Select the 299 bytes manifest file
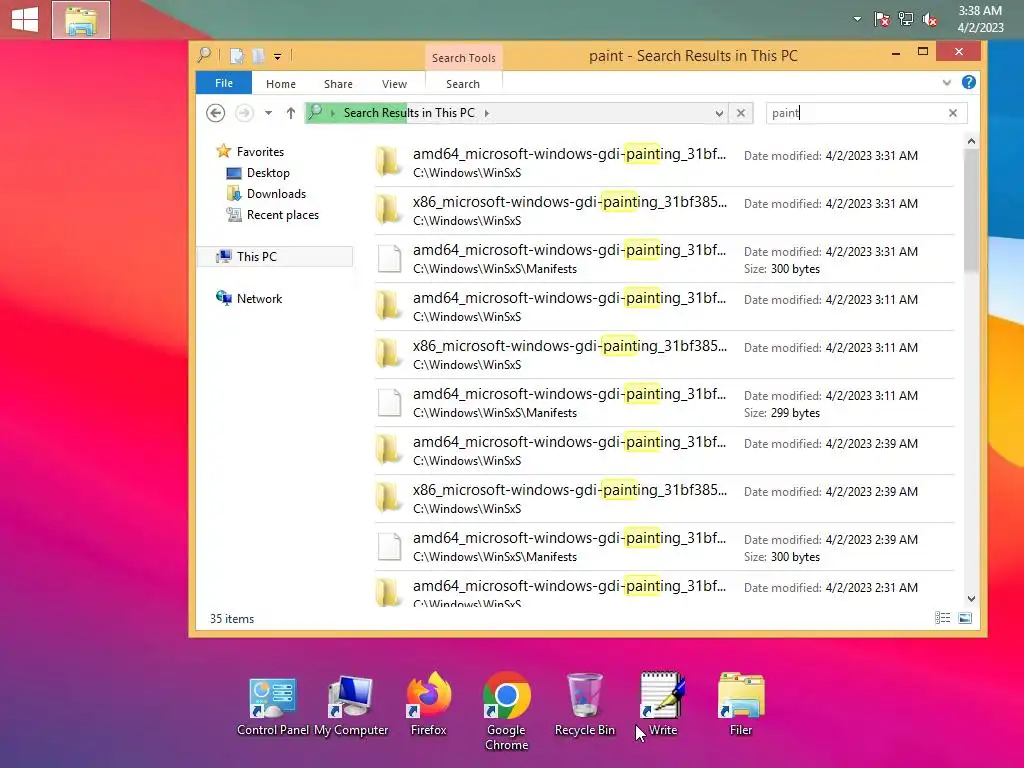Viewport: 1024px width, 768px height. pyautogui.click(x=664, y=403)
